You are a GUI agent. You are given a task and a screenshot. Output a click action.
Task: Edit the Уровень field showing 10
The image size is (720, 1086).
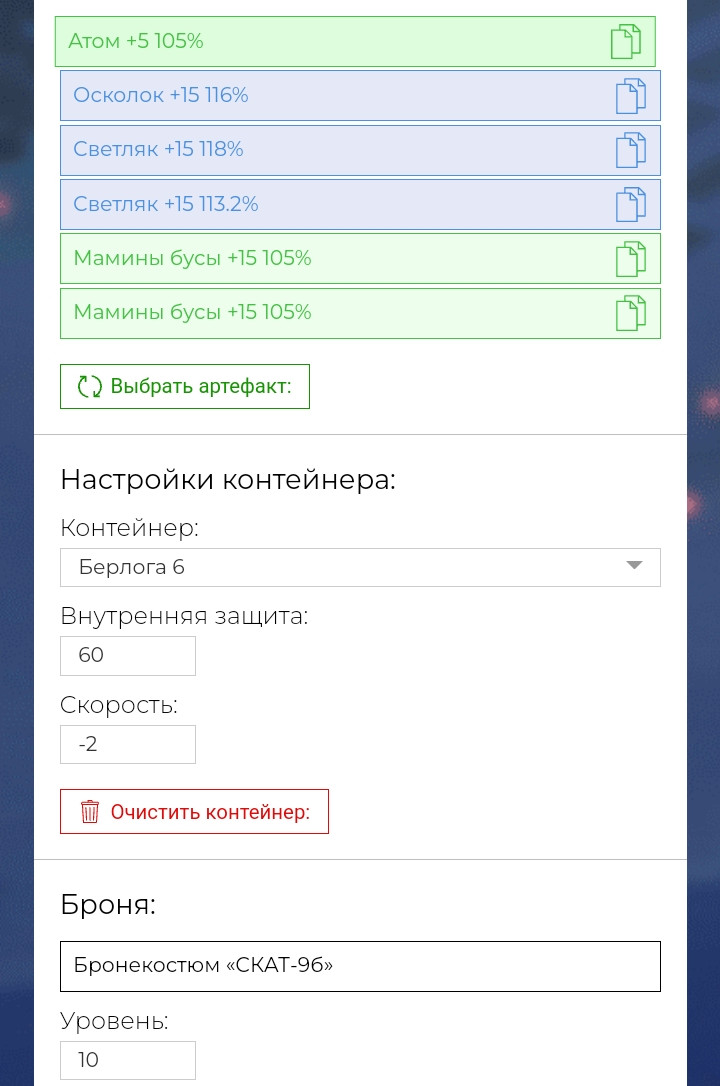click(128, 1060)
